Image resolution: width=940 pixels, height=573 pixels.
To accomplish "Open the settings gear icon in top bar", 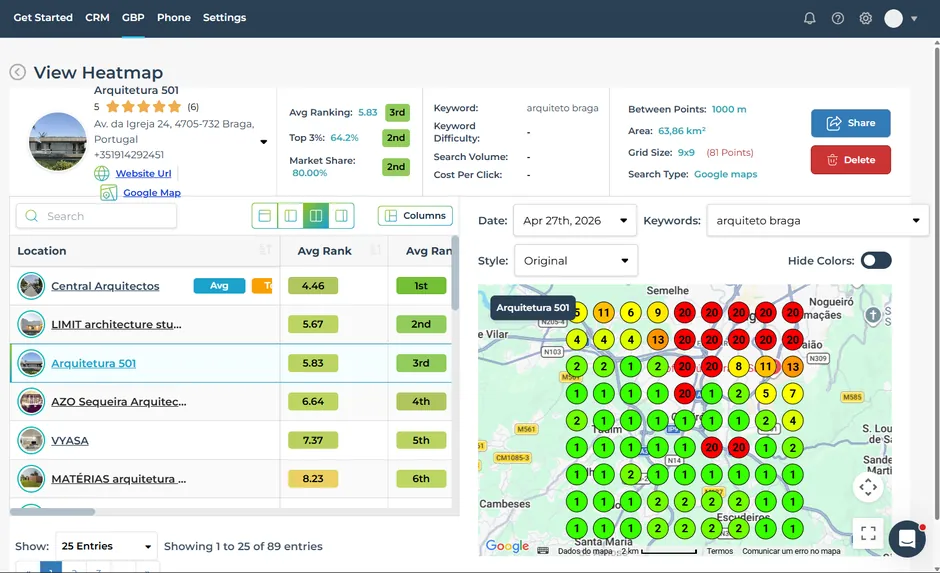I will point(866,18).
